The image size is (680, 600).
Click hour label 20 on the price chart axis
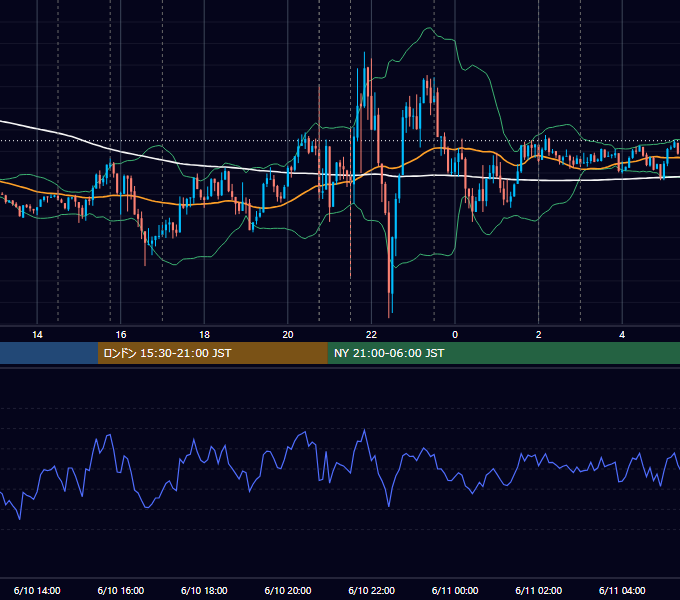288,335
